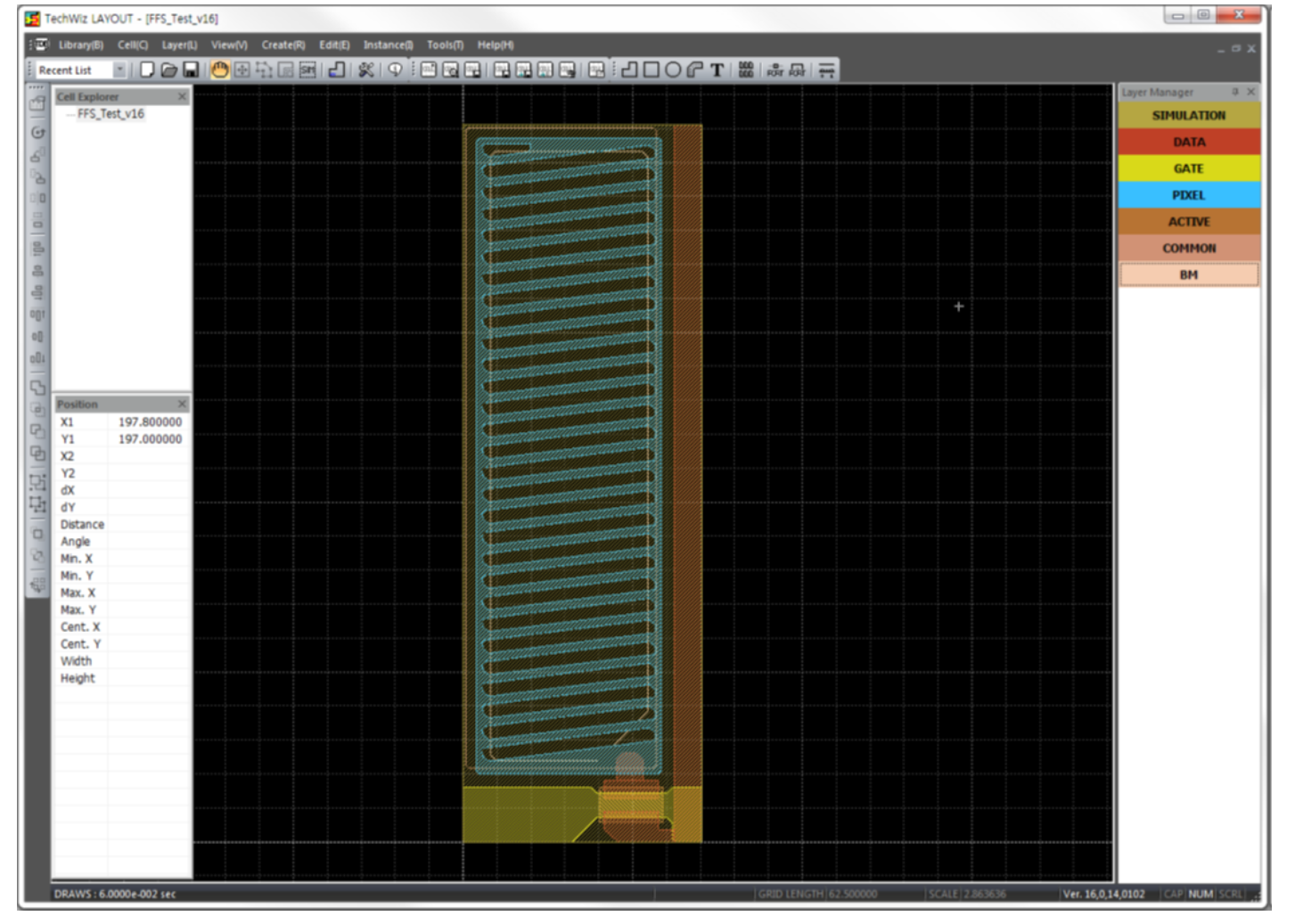
Task: Click the TechWiz application icon in title bar
Action: click(33, 18)
